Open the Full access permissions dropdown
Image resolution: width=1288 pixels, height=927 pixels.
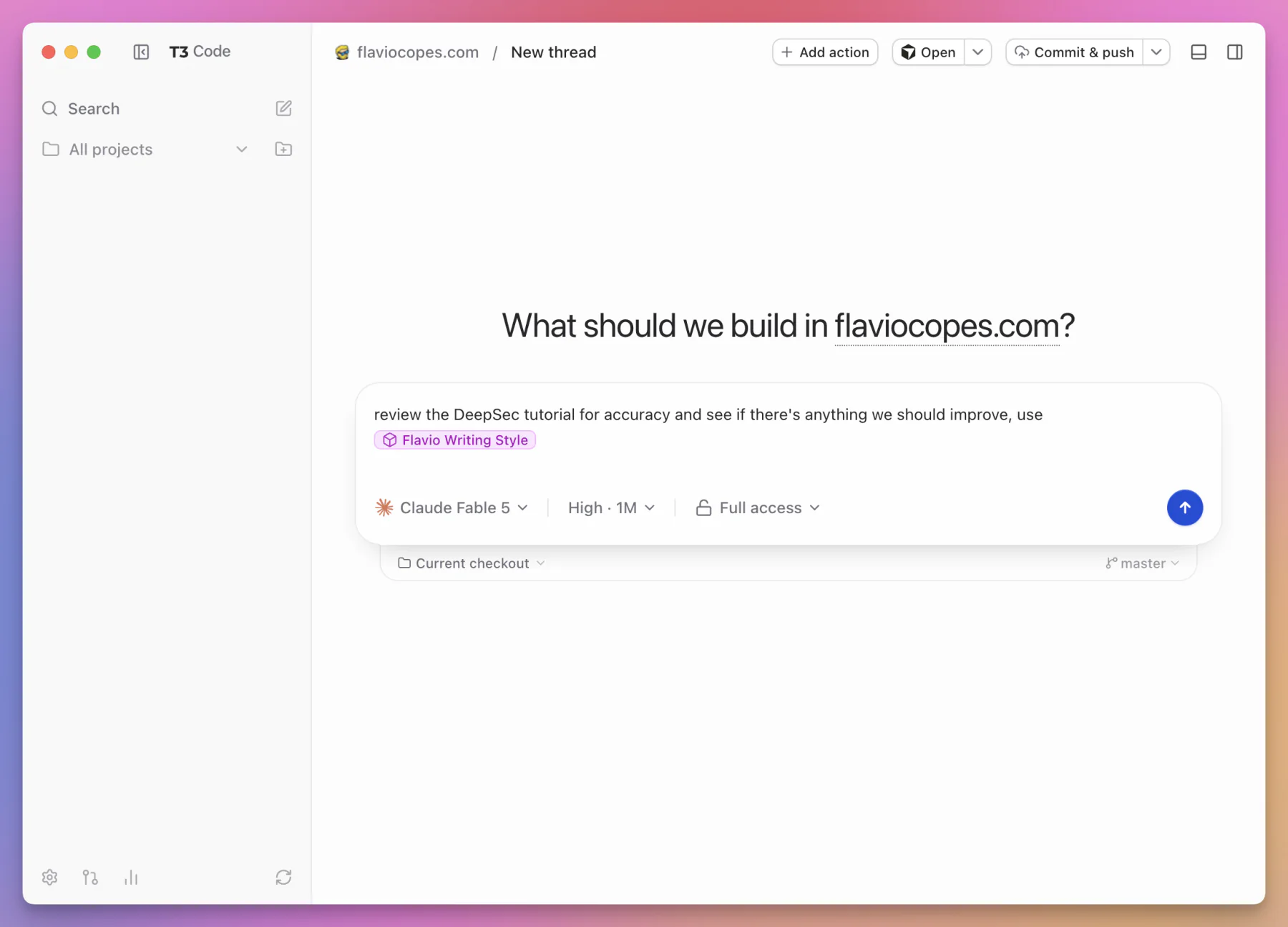click(758, 508)
